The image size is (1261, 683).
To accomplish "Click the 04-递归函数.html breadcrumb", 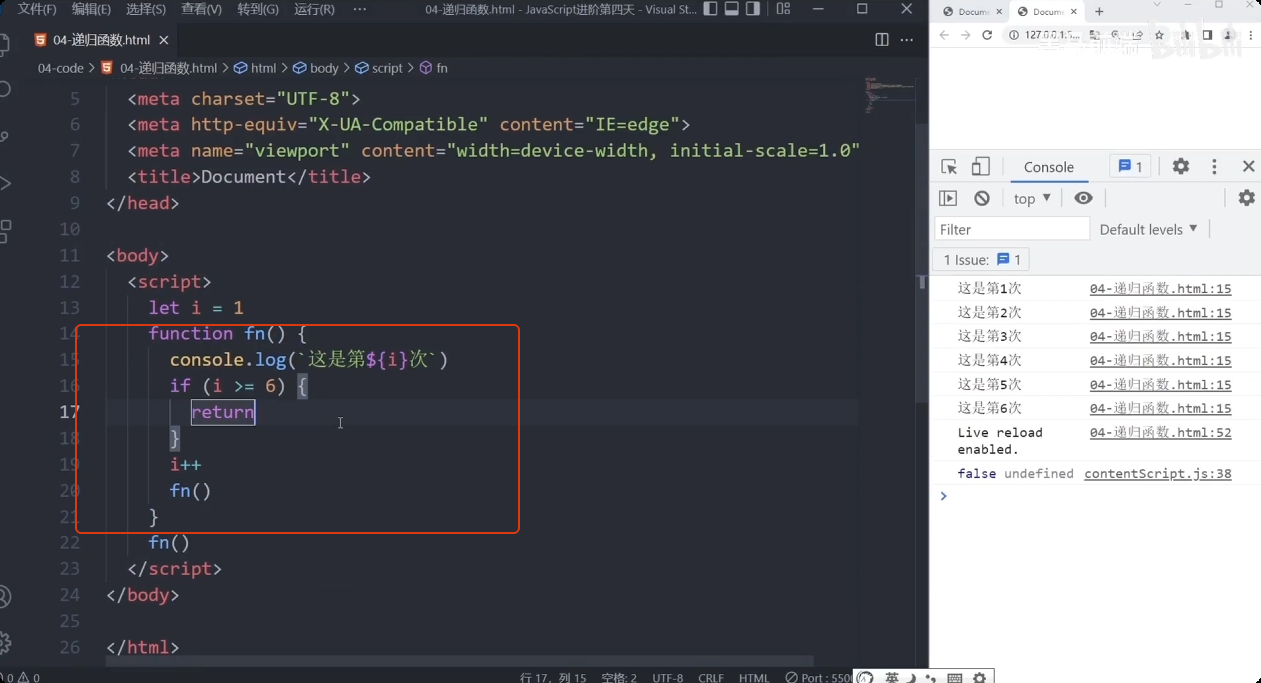I will (x=159, y=68).
